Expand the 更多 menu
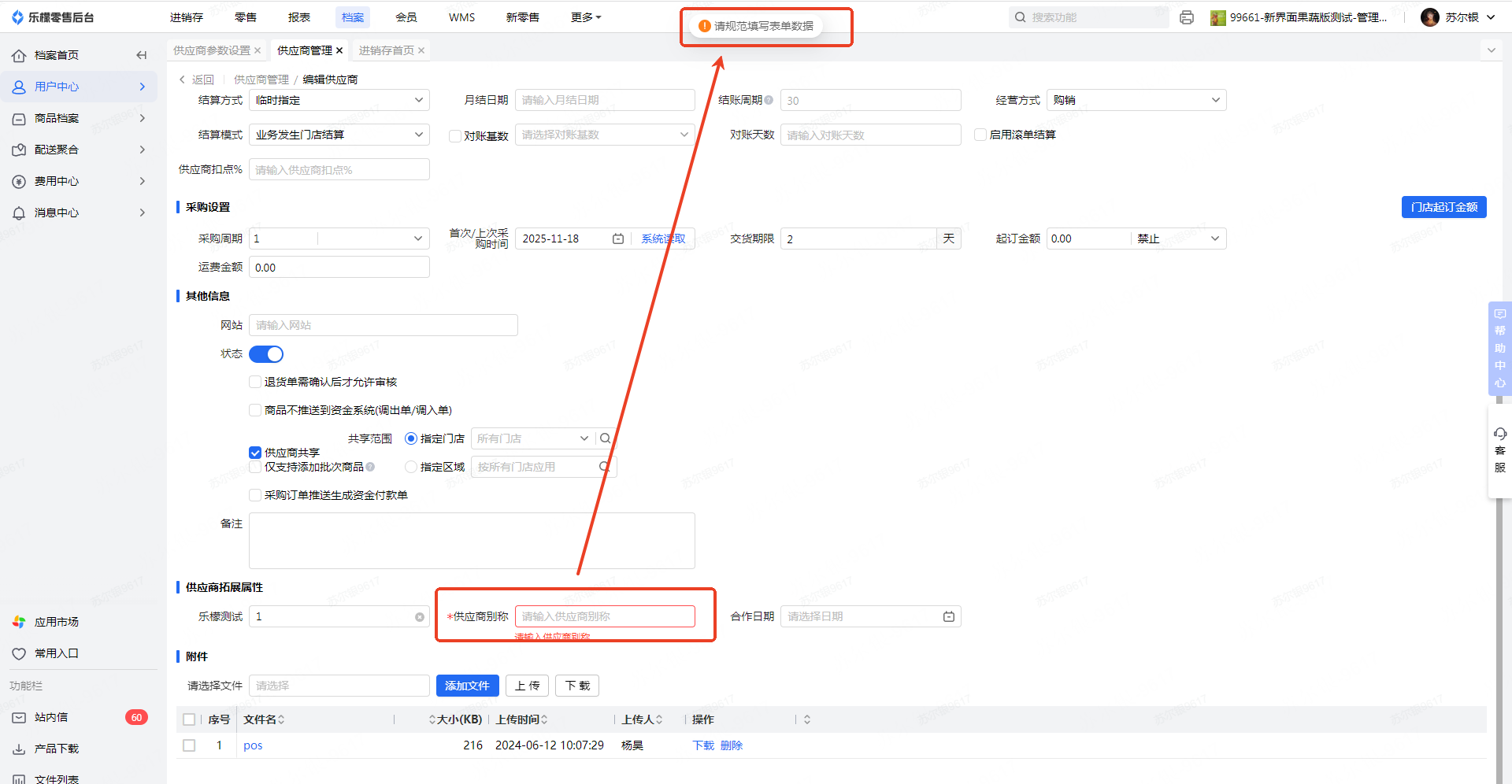 point(586,17)
